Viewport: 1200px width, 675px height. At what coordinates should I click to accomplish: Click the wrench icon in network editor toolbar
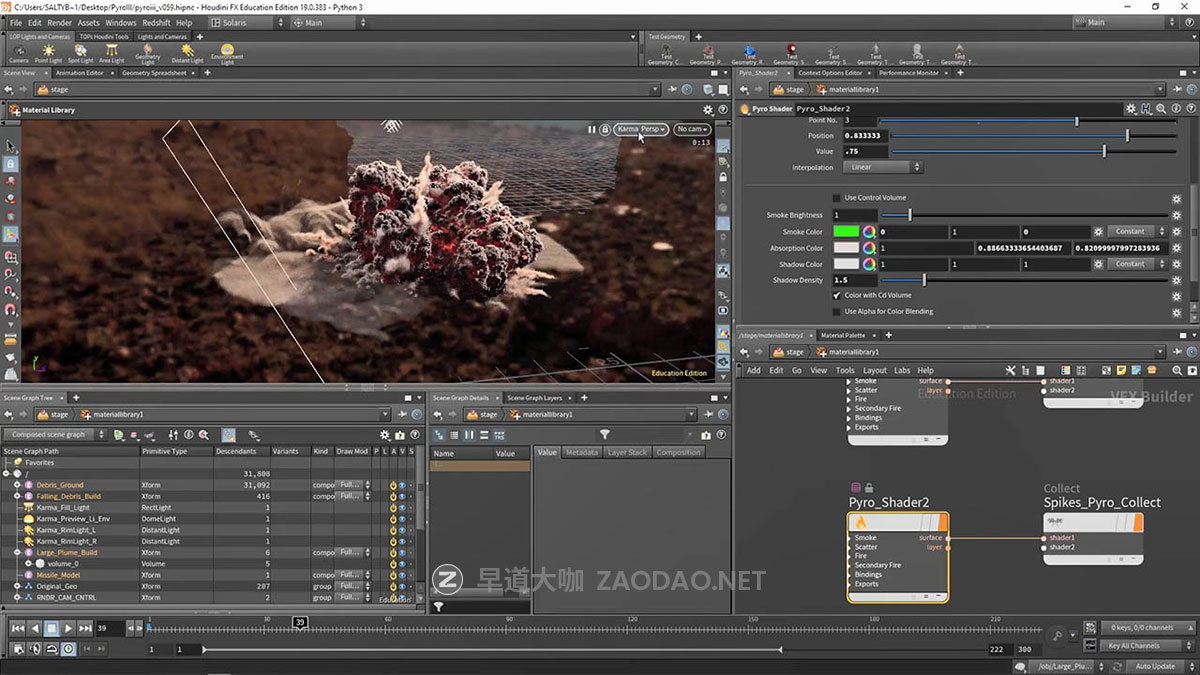(1010, 370)
